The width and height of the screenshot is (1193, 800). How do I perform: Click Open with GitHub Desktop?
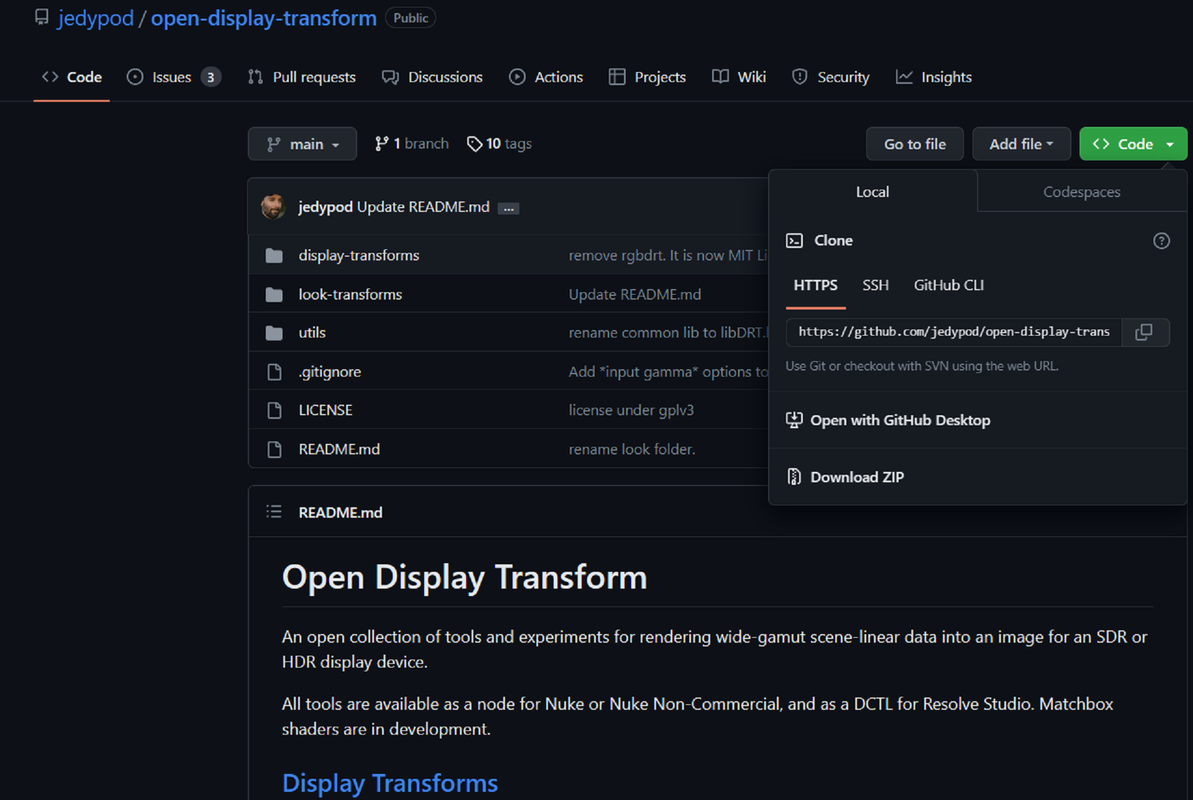[x=900, y=420]
